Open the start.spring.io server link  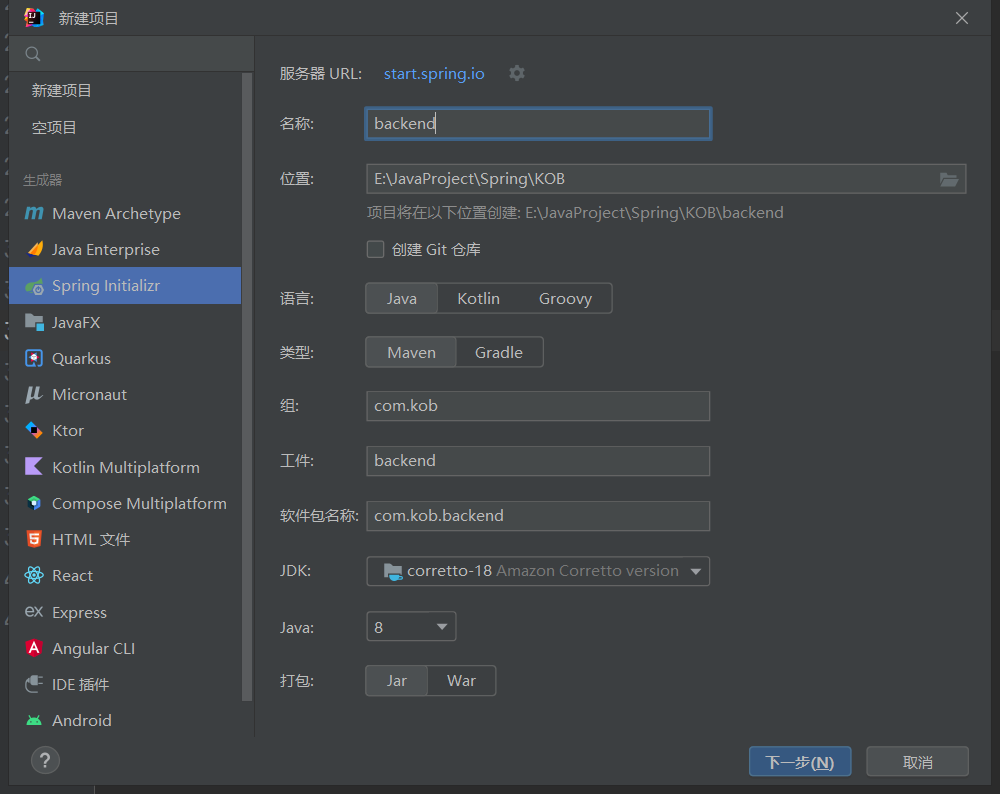coord(434,73)
